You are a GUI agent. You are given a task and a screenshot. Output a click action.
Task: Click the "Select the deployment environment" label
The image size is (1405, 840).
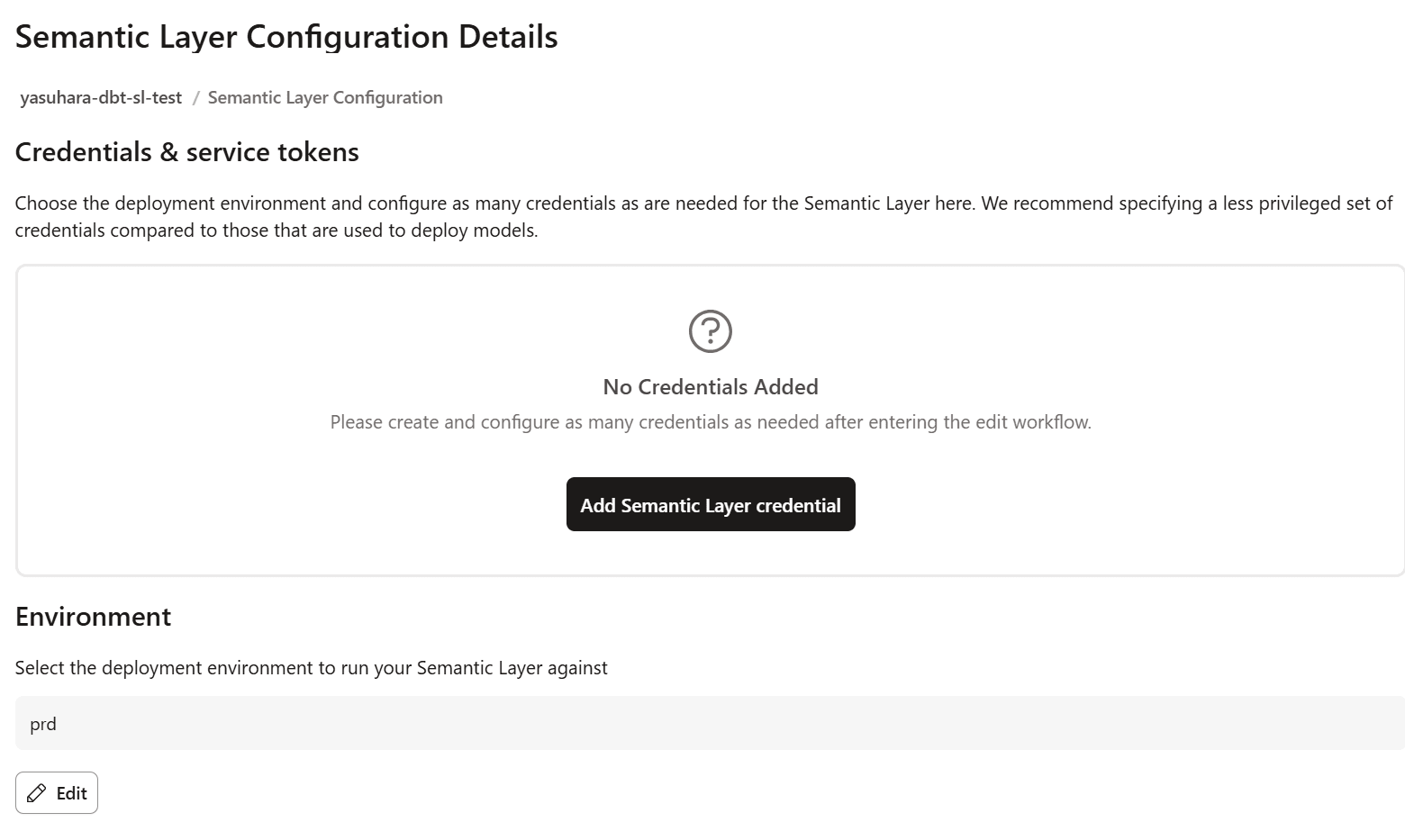pyautogui.click(x=311, y=668)
